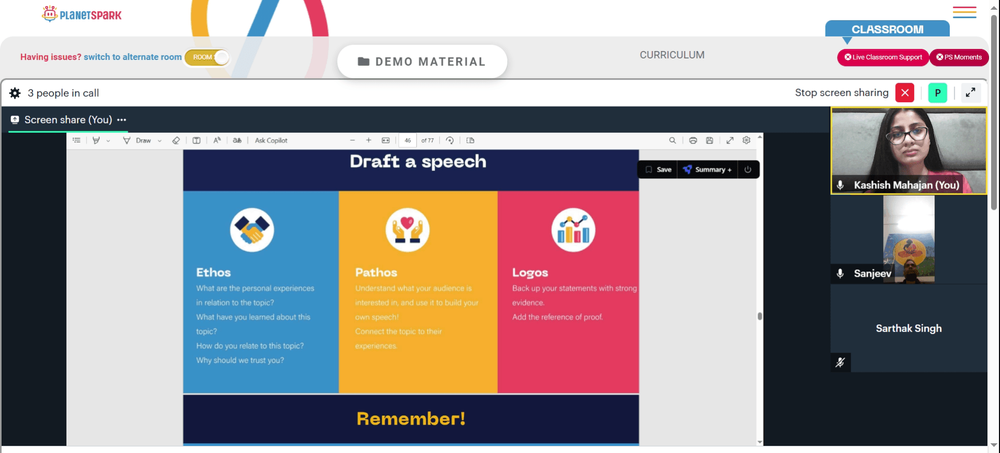The width and height of the screenshot is (1000, 453).
Task: Click 'Why should we trust you?' text
Action: click(240, 360)
